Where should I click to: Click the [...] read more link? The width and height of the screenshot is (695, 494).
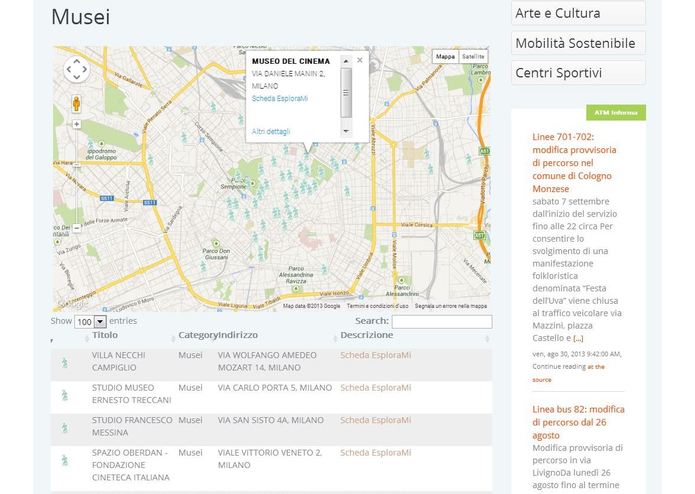pyautogui.click(x=578, y=338)
